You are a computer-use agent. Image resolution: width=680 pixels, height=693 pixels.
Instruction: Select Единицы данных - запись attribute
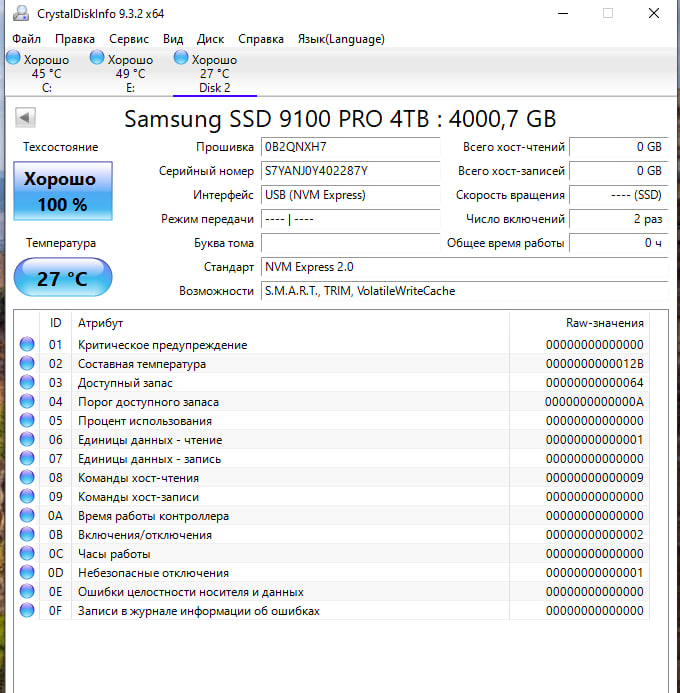click(149, 459)
